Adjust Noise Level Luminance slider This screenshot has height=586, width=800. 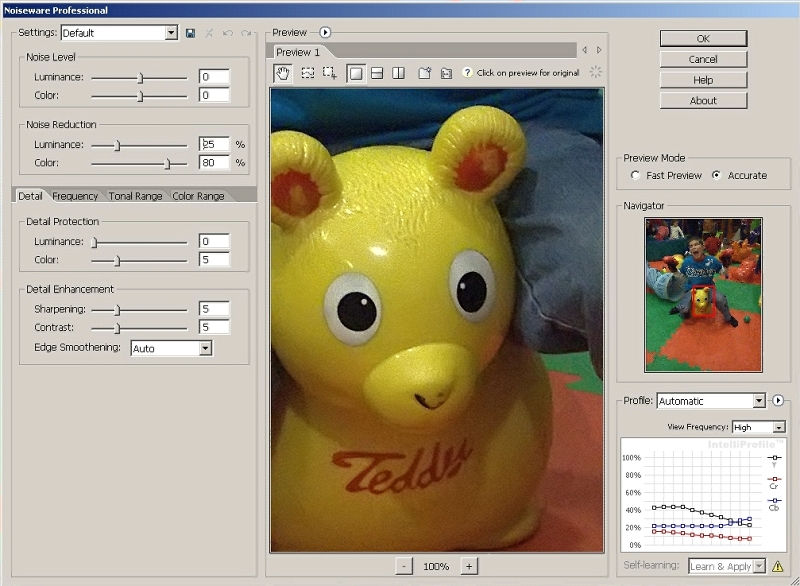pyautogui.click(x=141, y=78)
